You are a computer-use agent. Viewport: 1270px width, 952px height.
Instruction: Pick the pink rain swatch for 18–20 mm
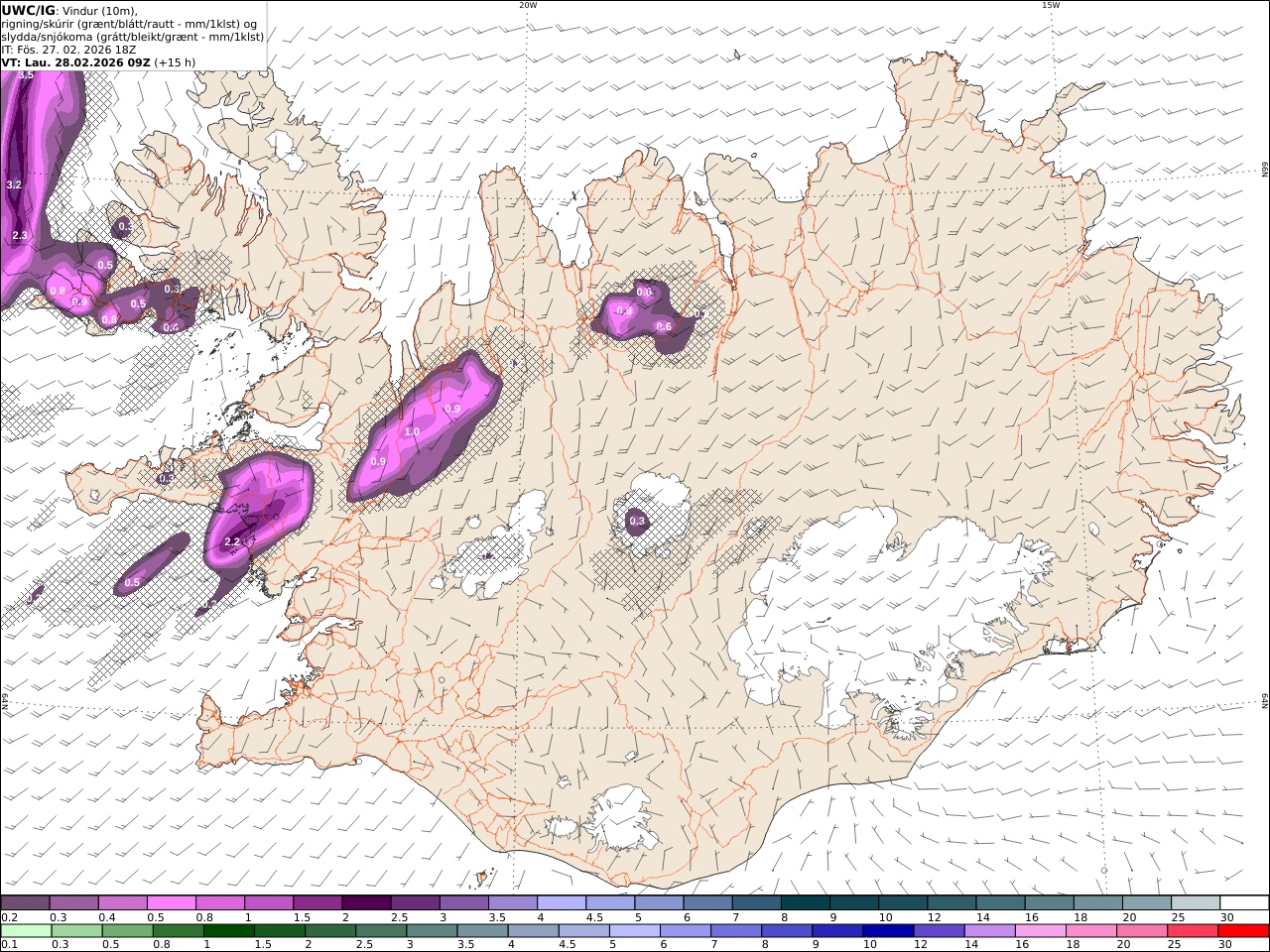click(x=1091, y=931)
